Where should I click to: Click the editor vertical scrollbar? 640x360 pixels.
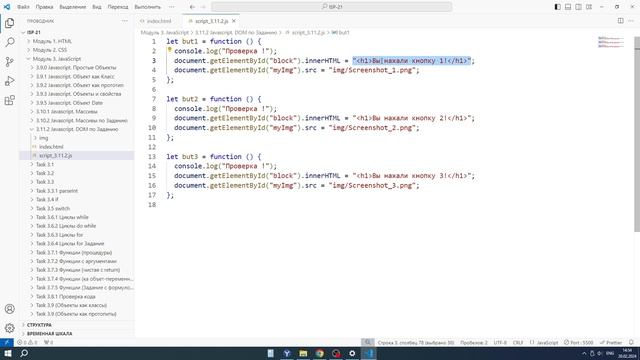(x=637, y=135)
